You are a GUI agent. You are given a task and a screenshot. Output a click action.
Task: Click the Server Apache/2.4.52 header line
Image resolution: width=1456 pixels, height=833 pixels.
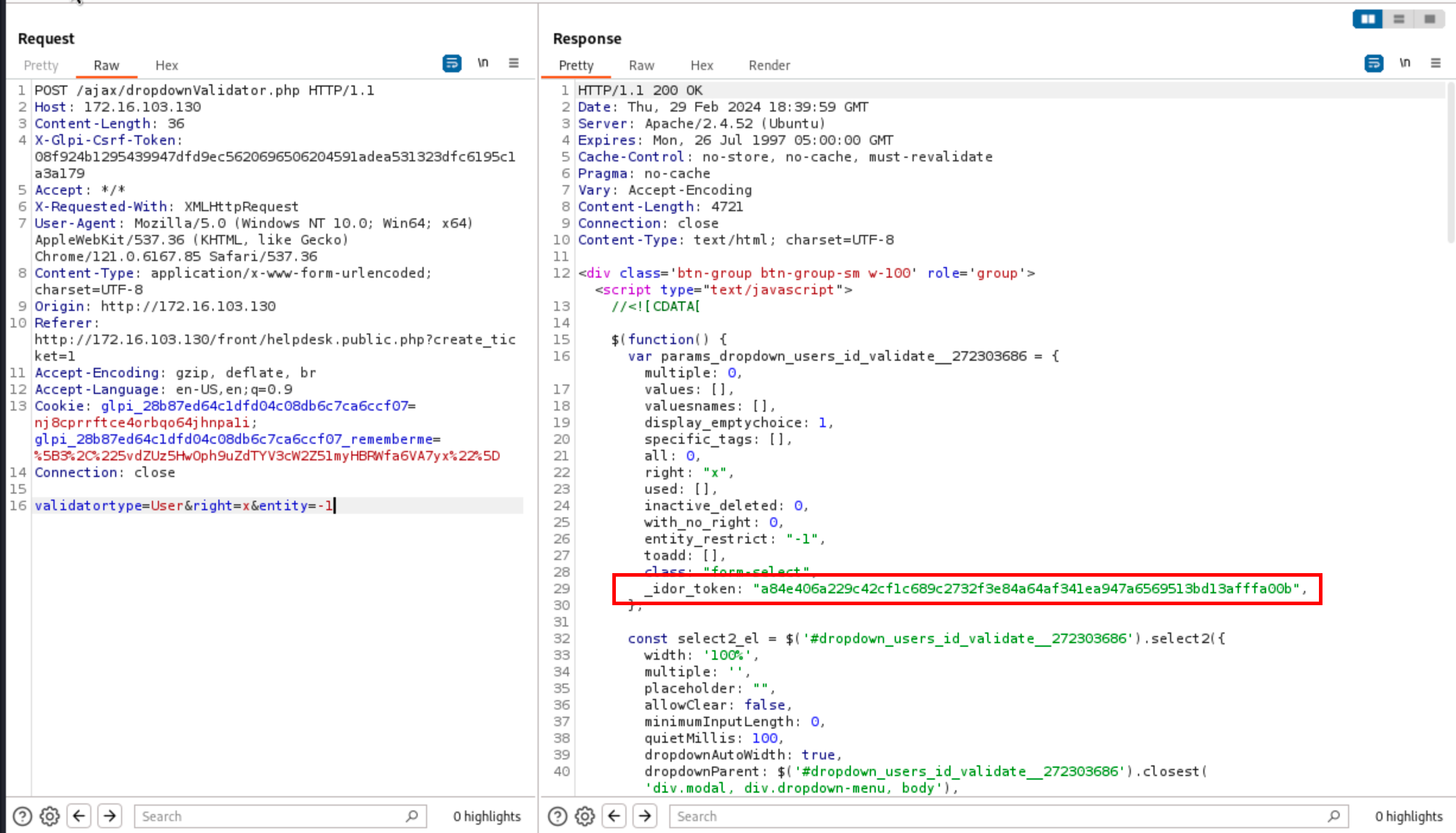[x=702, y=123]
